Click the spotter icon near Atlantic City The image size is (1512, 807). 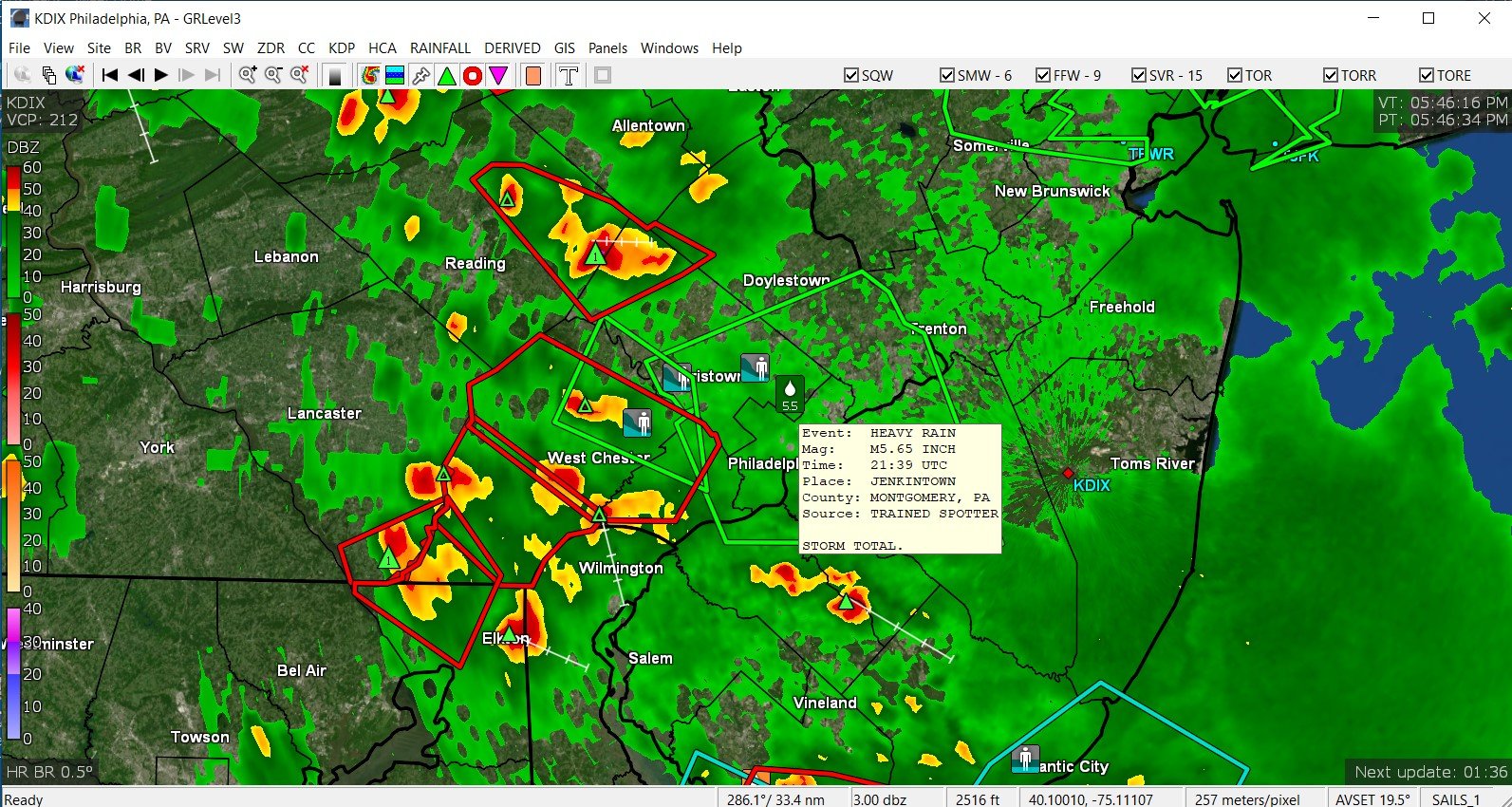click(1025, 759)
